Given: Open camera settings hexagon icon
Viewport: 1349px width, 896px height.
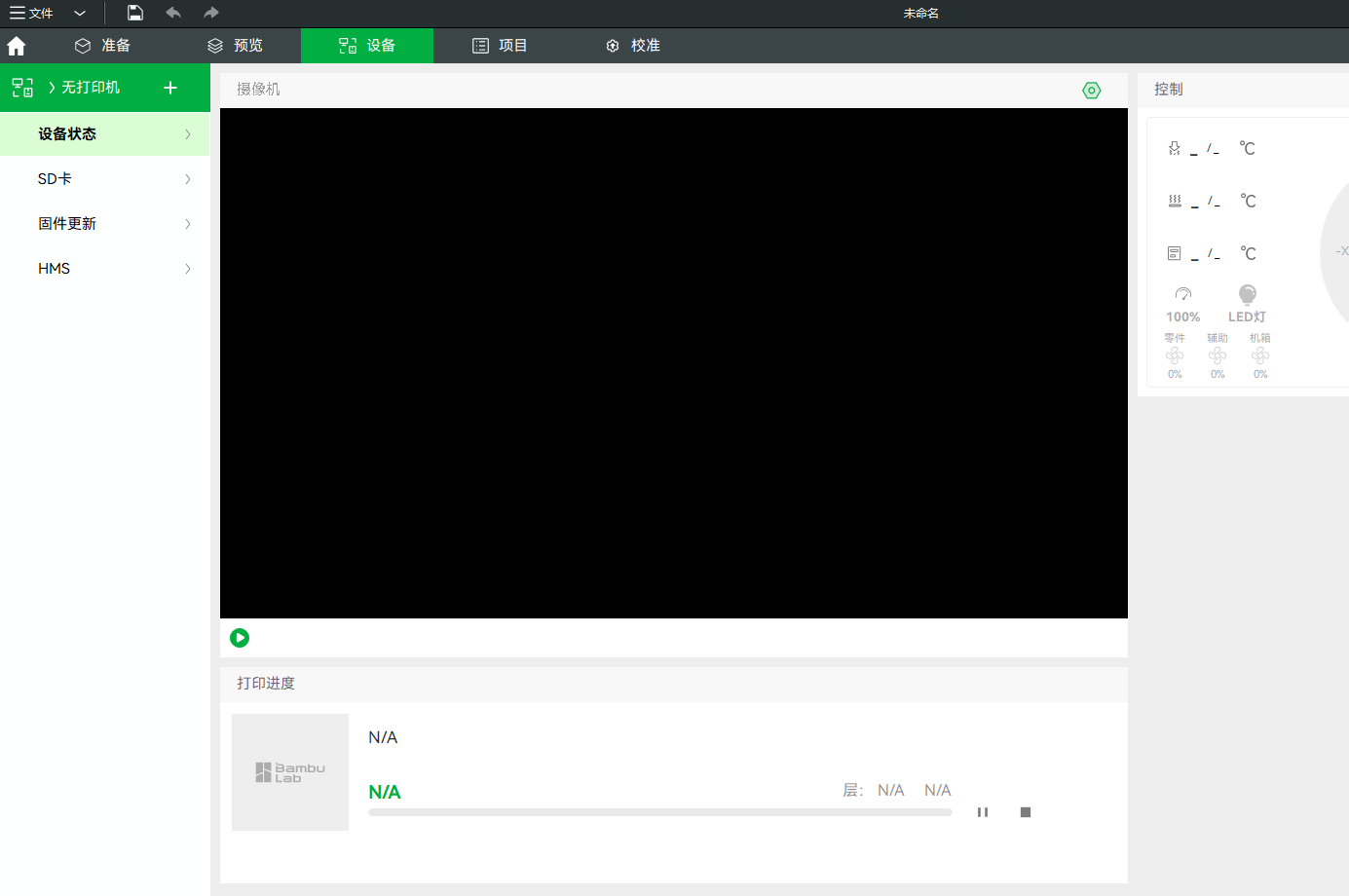Looking at the screenshot, I should tap(1092, 91).
